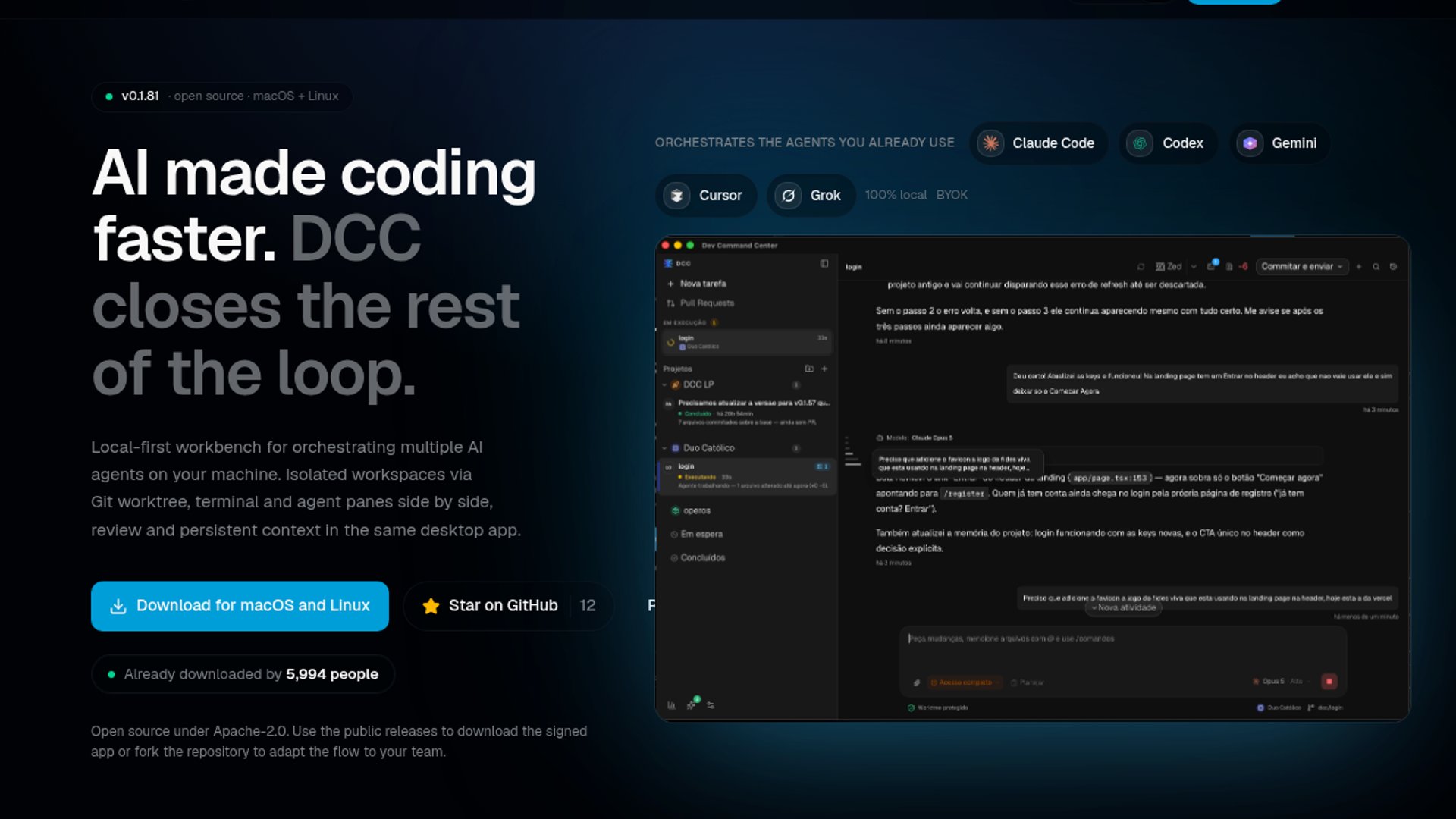
Task: Click the plus icon in the top-right toolbar
Action: click(x=1359, y=267)
